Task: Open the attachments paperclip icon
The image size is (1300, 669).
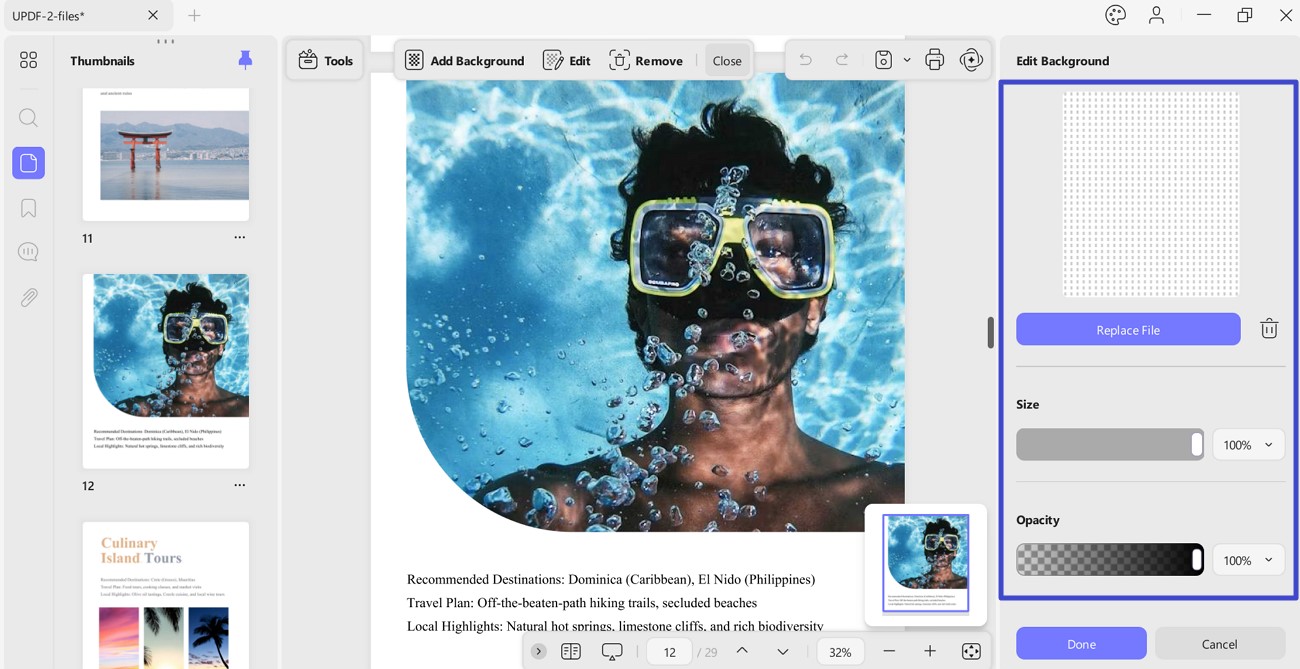Action: (x=28, y=297)
